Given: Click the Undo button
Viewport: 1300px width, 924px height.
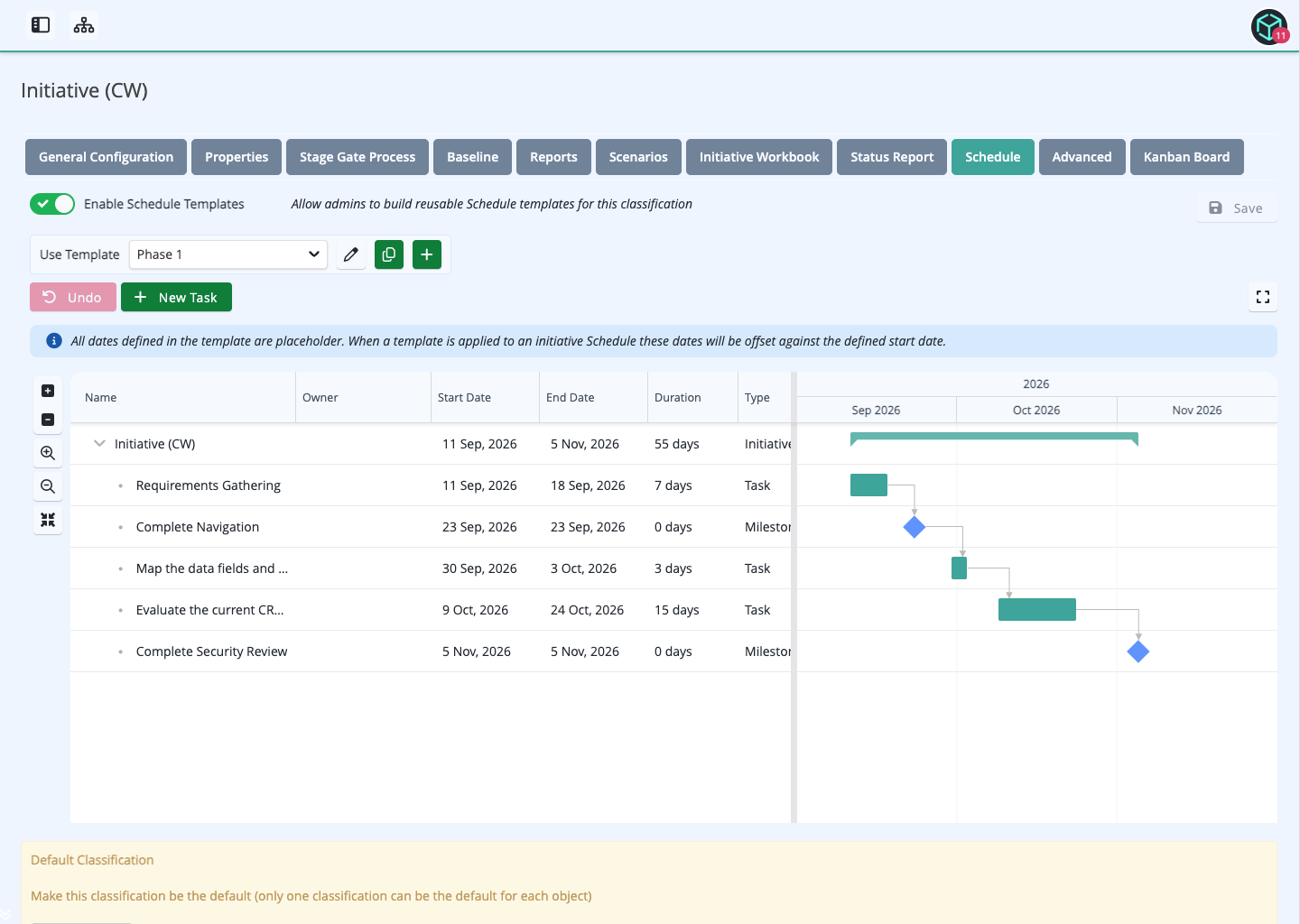Looking at the screenshot, I should tap(73, 297).
